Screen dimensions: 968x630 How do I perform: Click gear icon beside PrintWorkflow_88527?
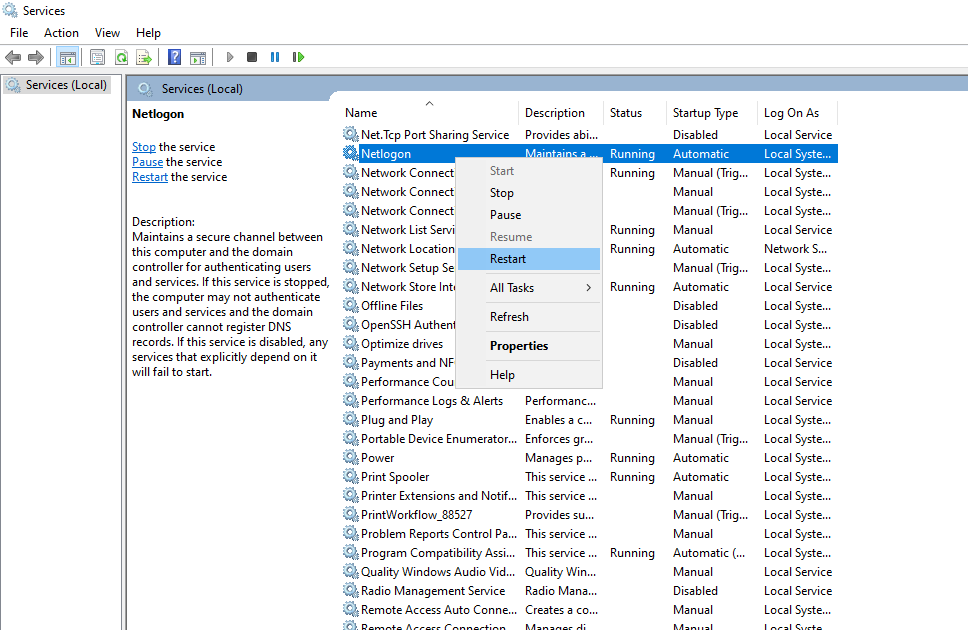pos(351,514)
